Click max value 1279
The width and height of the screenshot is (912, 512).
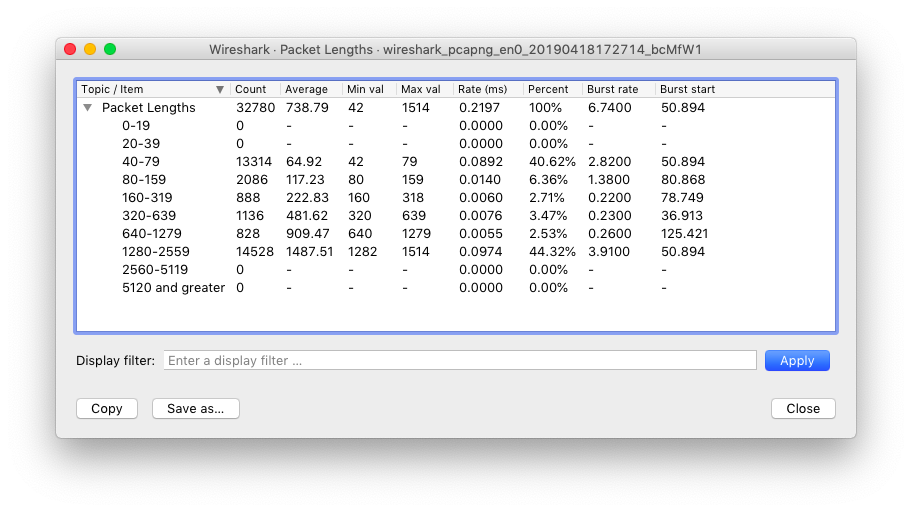point(416,234)
